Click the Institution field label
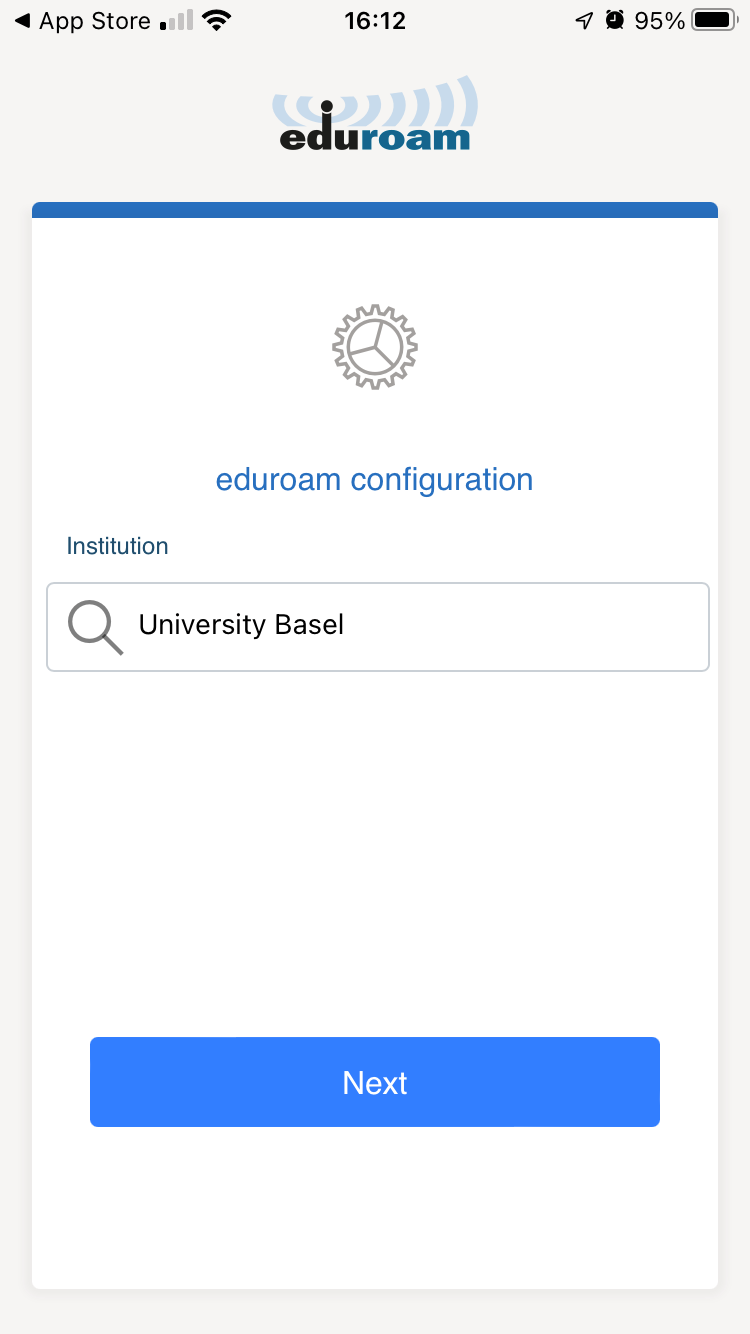The height and width of the screenshot is (1334, 750). pos(117,546)
